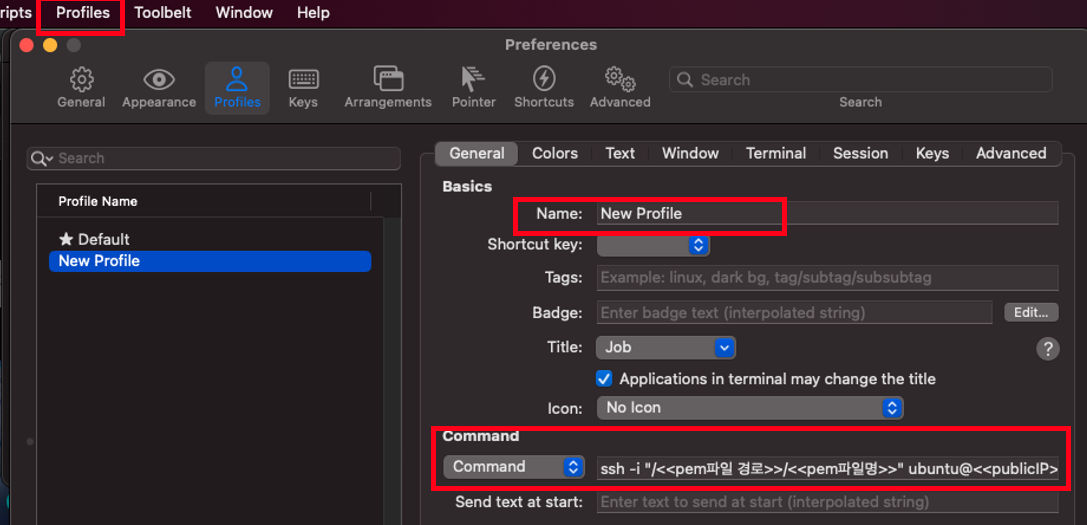The height and width of the screenshot is (525, 1087).
Task: Open the Toolbelt menu
Action: point(163,12)
